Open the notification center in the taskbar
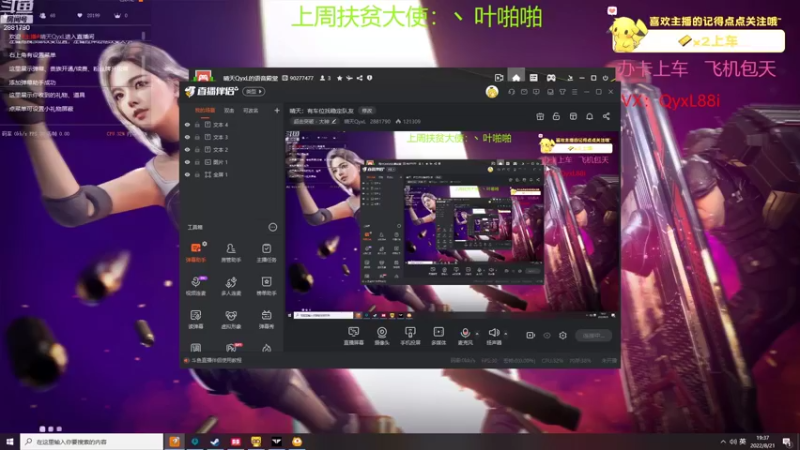The height and width of the screenshot is (450, 800). 787,441
